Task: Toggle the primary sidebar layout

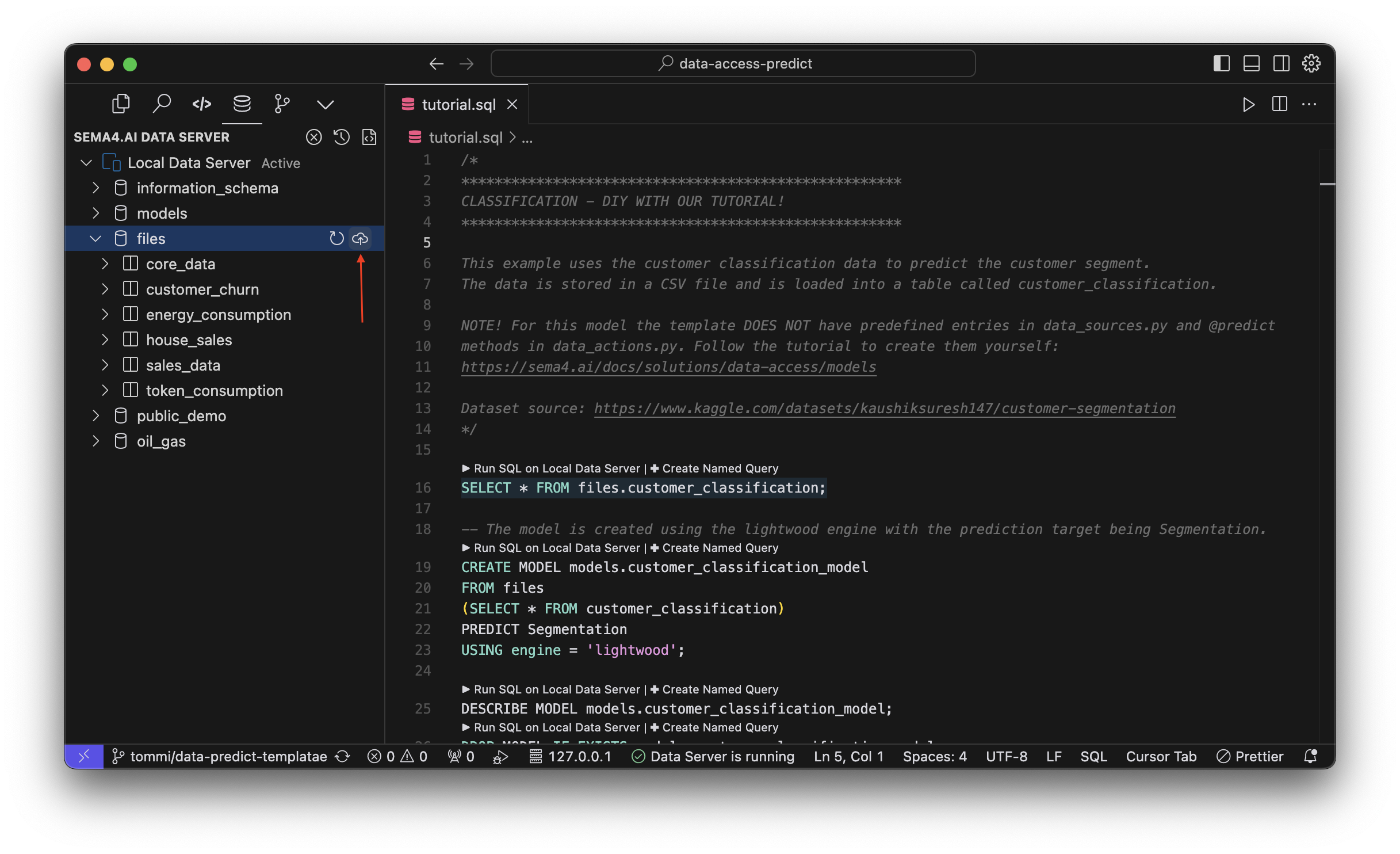Action: point(1221,63)
